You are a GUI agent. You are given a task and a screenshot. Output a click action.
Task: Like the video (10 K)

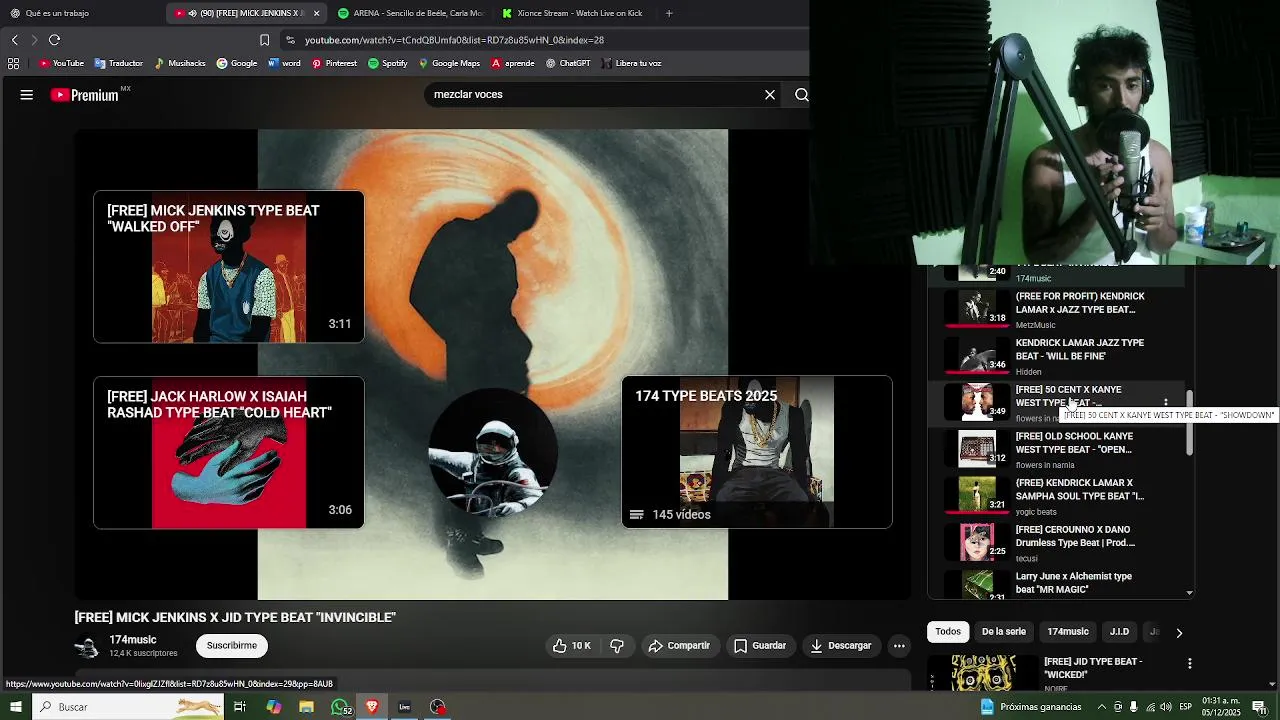point(571,646)
